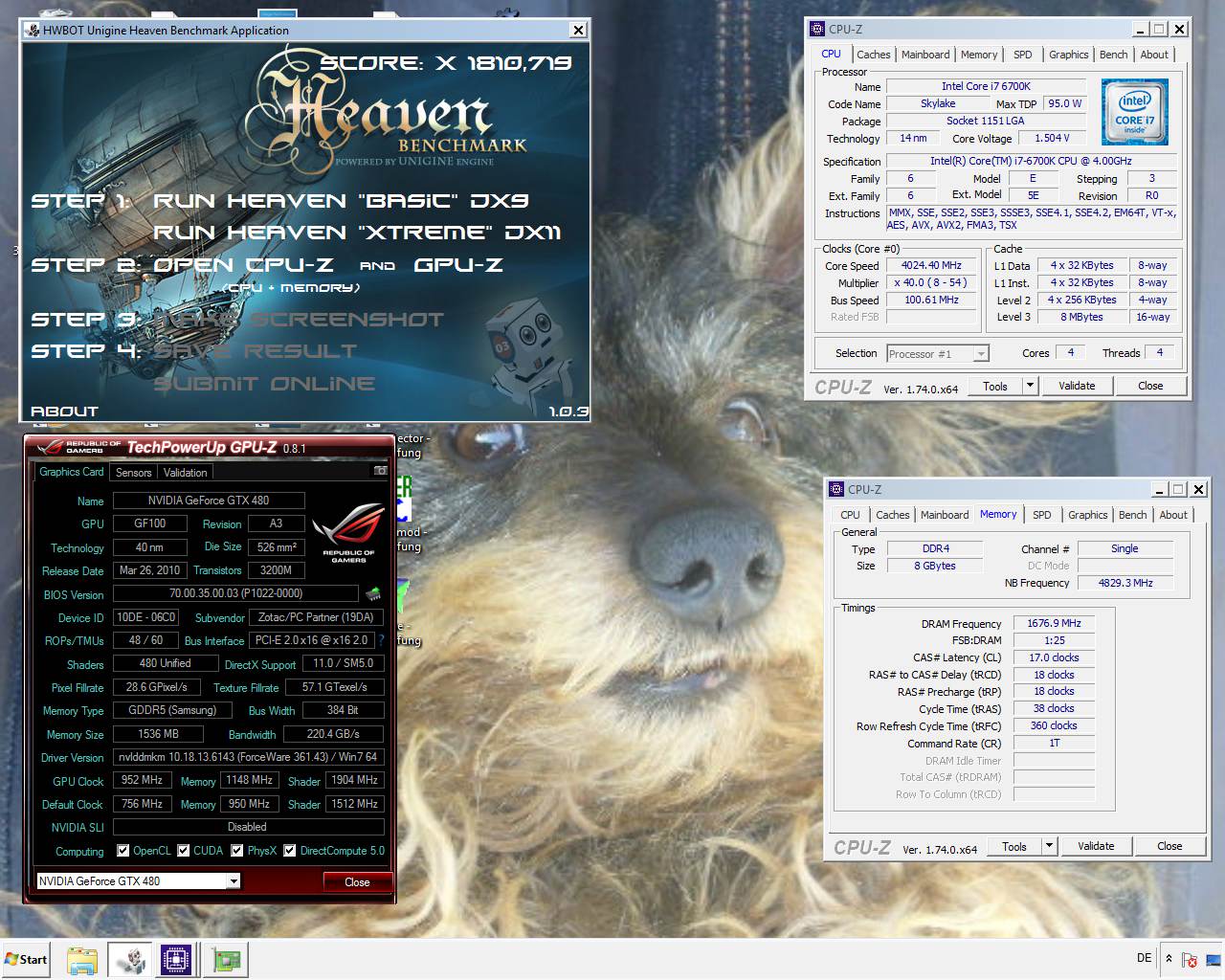1225x980 pixels.
Task: Open the GPU selector dropdown in GPU-Z
Action: point(234,881)
